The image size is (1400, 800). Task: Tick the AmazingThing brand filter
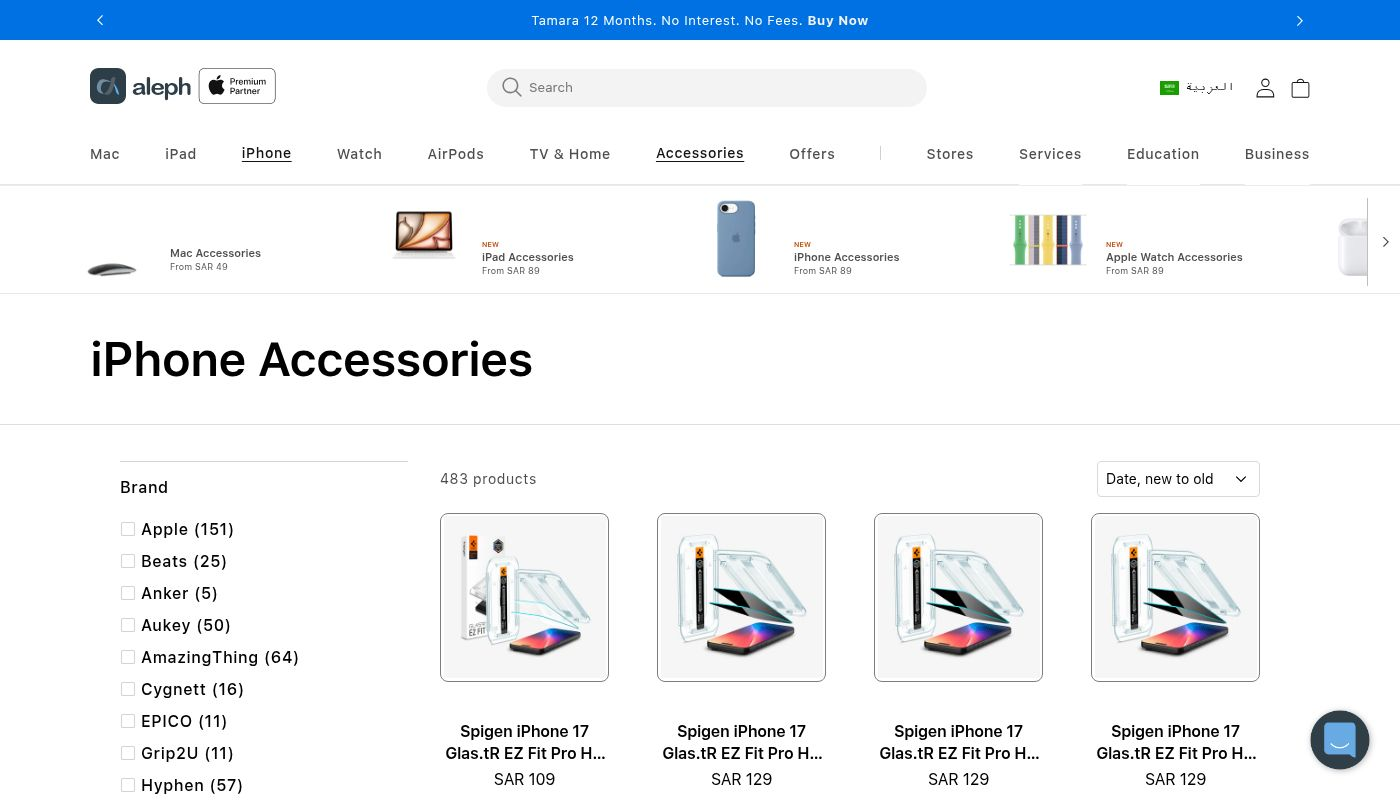tap(128, 657)
